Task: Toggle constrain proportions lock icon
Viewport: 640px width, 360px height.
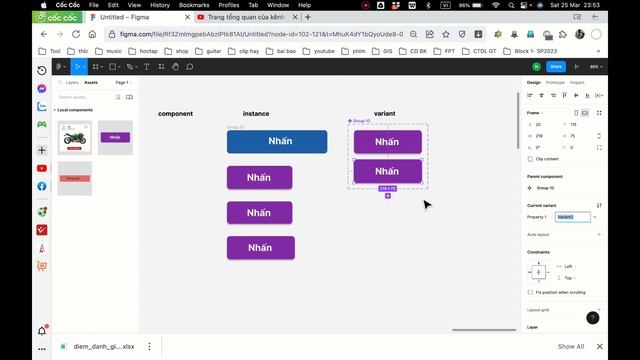Action: point(599,136)
